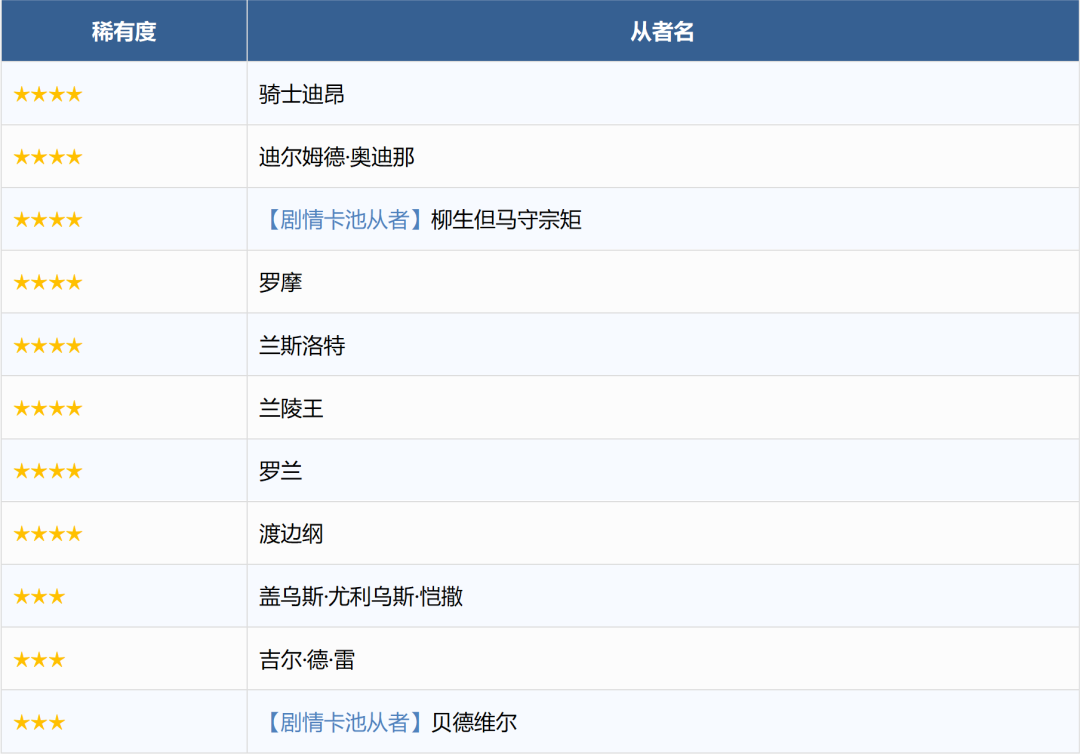Click the four-star rating in 兰陵王 row
Image resolution: width=1080 pixels, height=756 pixels.
48,408
